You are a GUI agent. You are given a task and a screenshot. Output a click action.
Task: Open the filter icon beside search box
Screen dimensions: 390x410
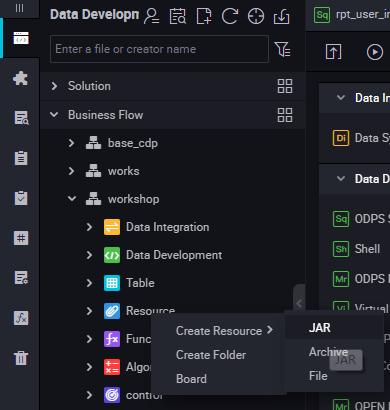[282, 49]
